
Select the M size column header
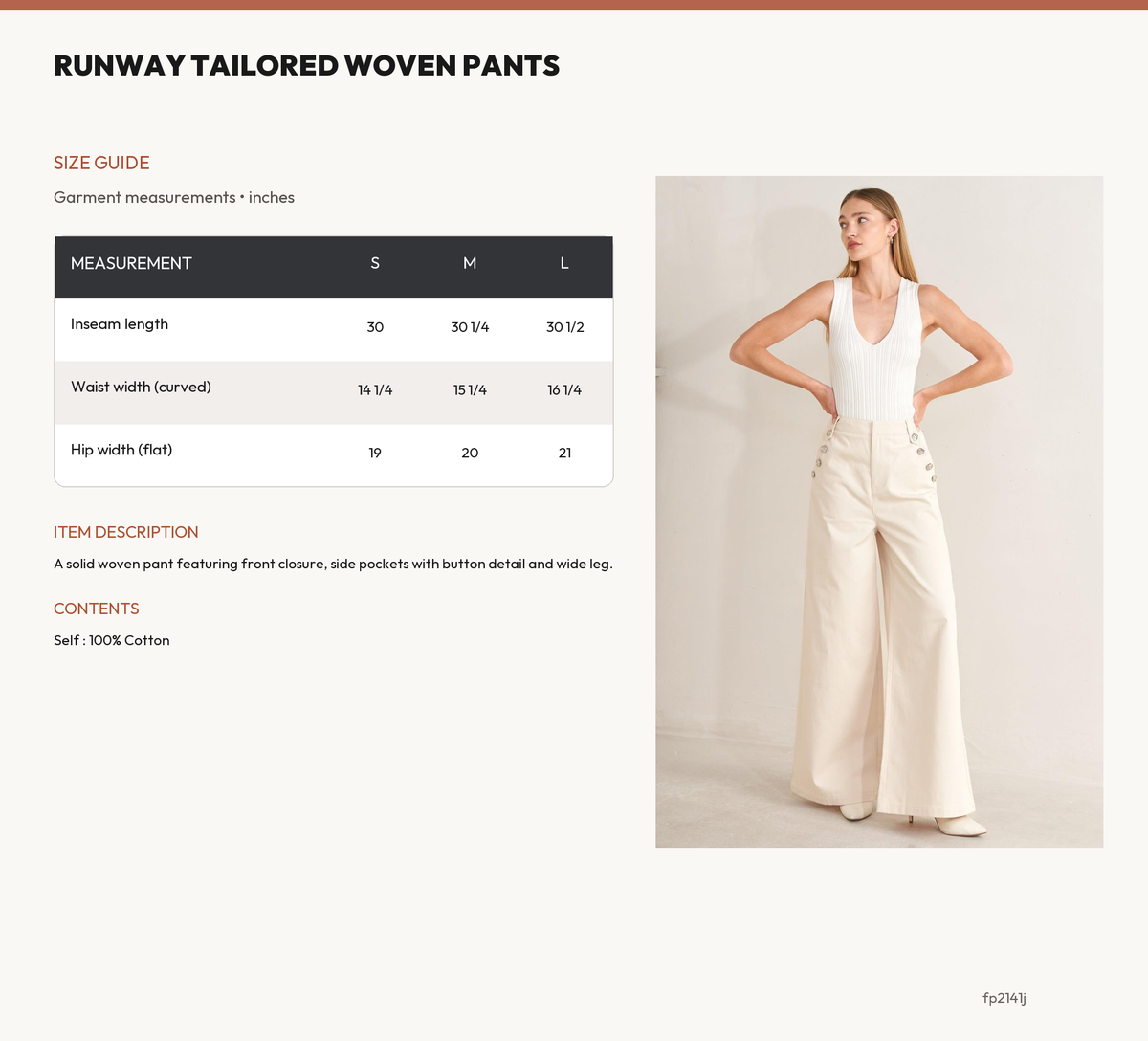[x=470, y=263]
